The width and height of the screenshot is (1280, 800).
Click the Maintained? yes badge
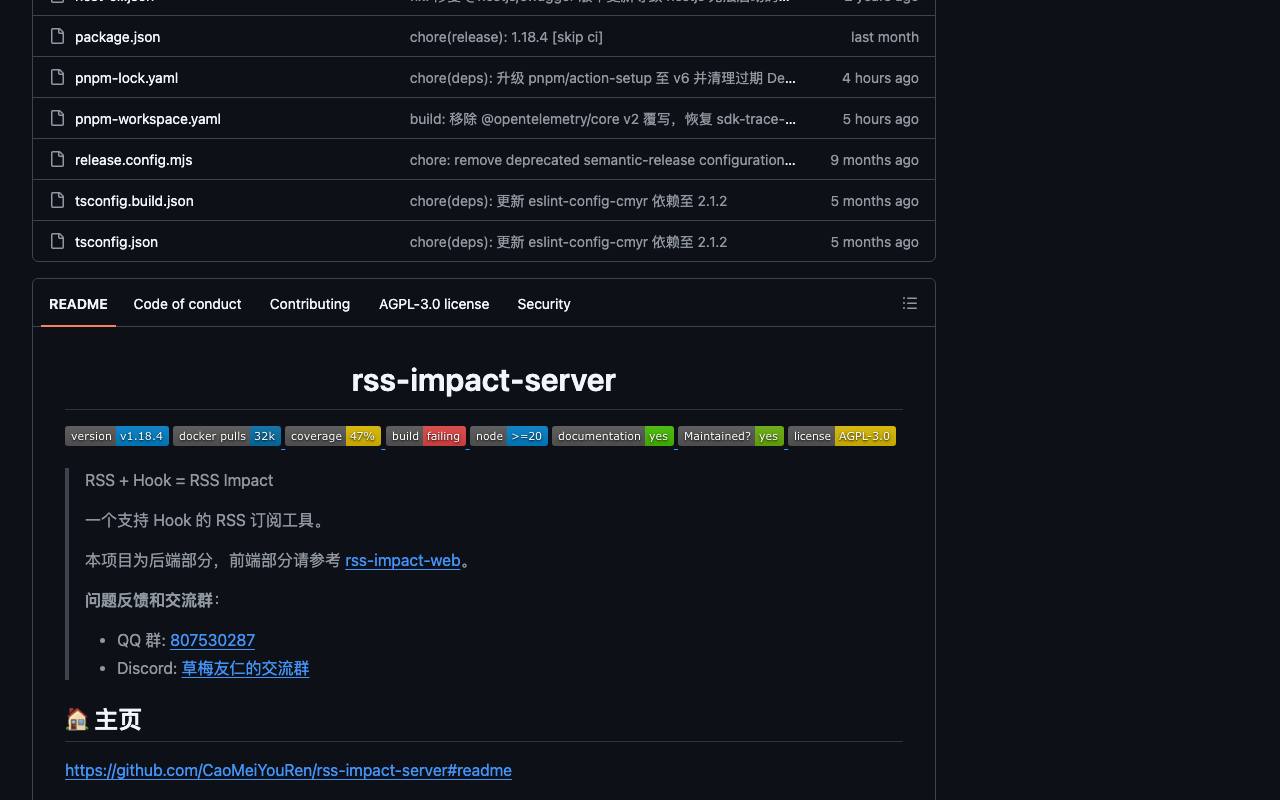731,436
